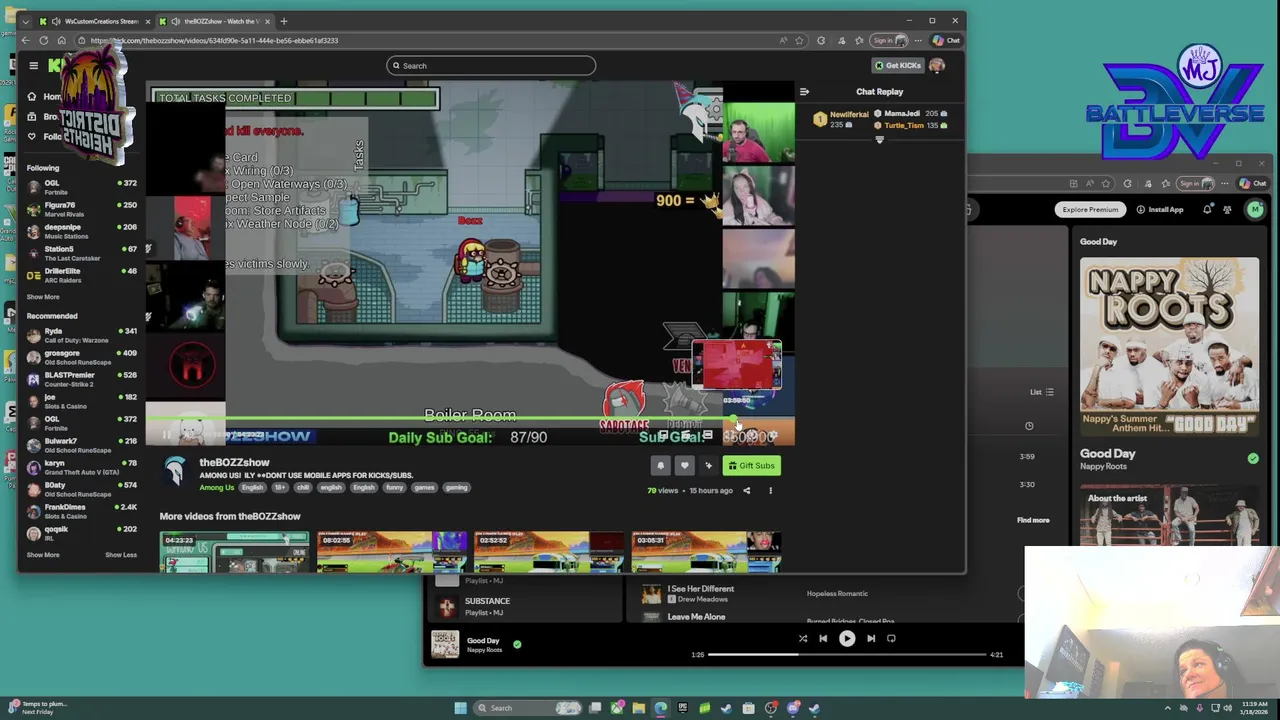1280x720 pixels.
Task: Toggle the saved checkmark beside Good Day, Nappy Roots
Action: pyautogui.click(x=1253, y=458)
